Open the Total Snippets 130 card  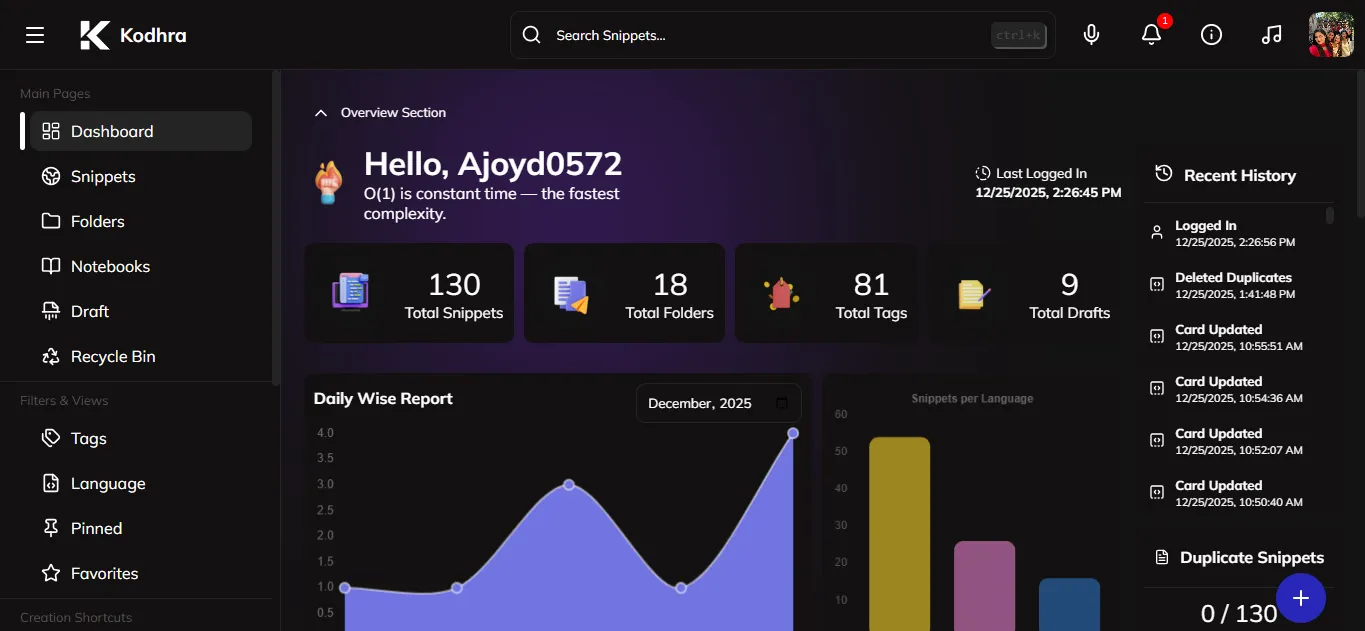409,293
